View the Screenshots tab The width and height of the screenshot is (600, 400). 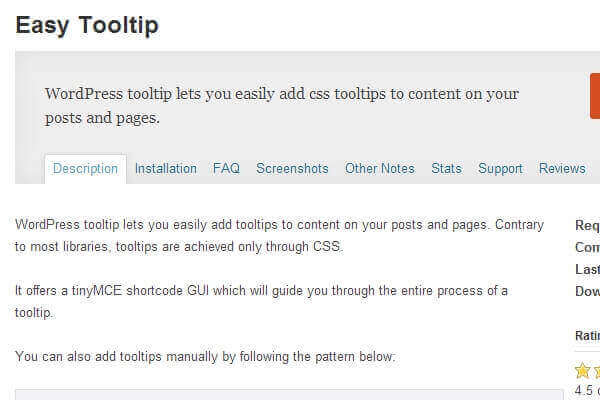click(292, 169)
